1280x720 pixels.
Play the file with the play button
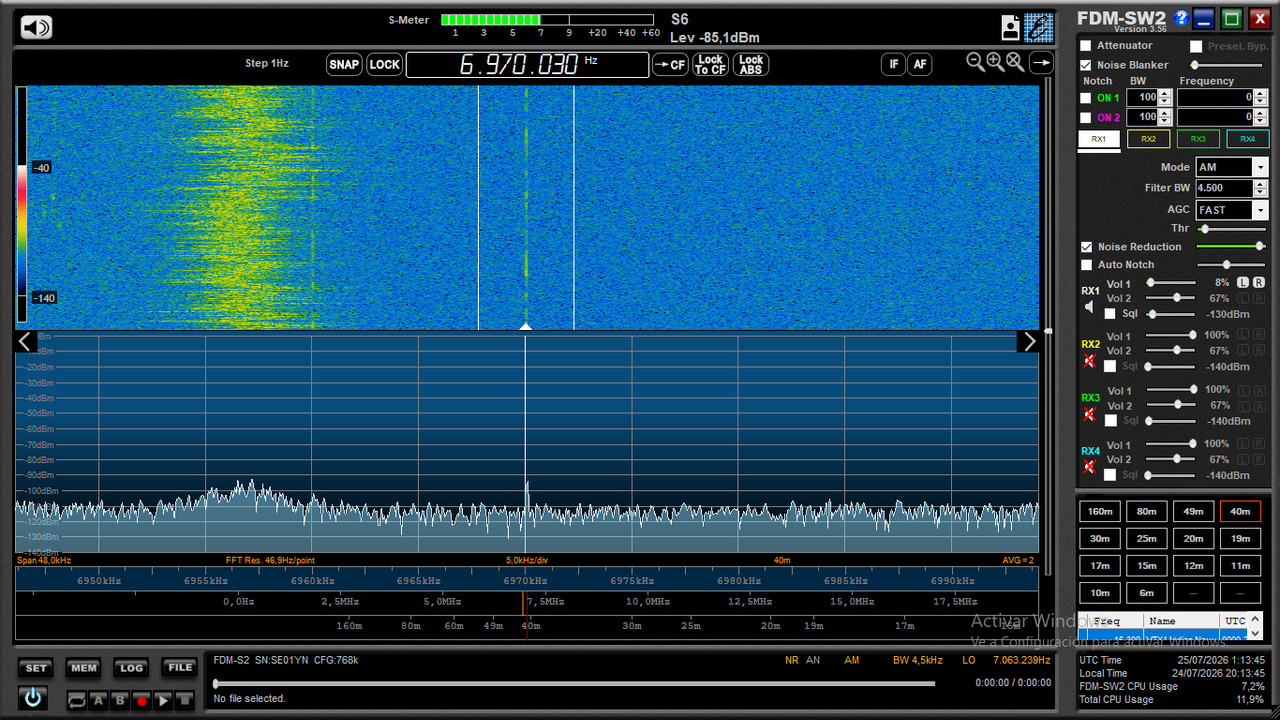[x=163, y=701]
